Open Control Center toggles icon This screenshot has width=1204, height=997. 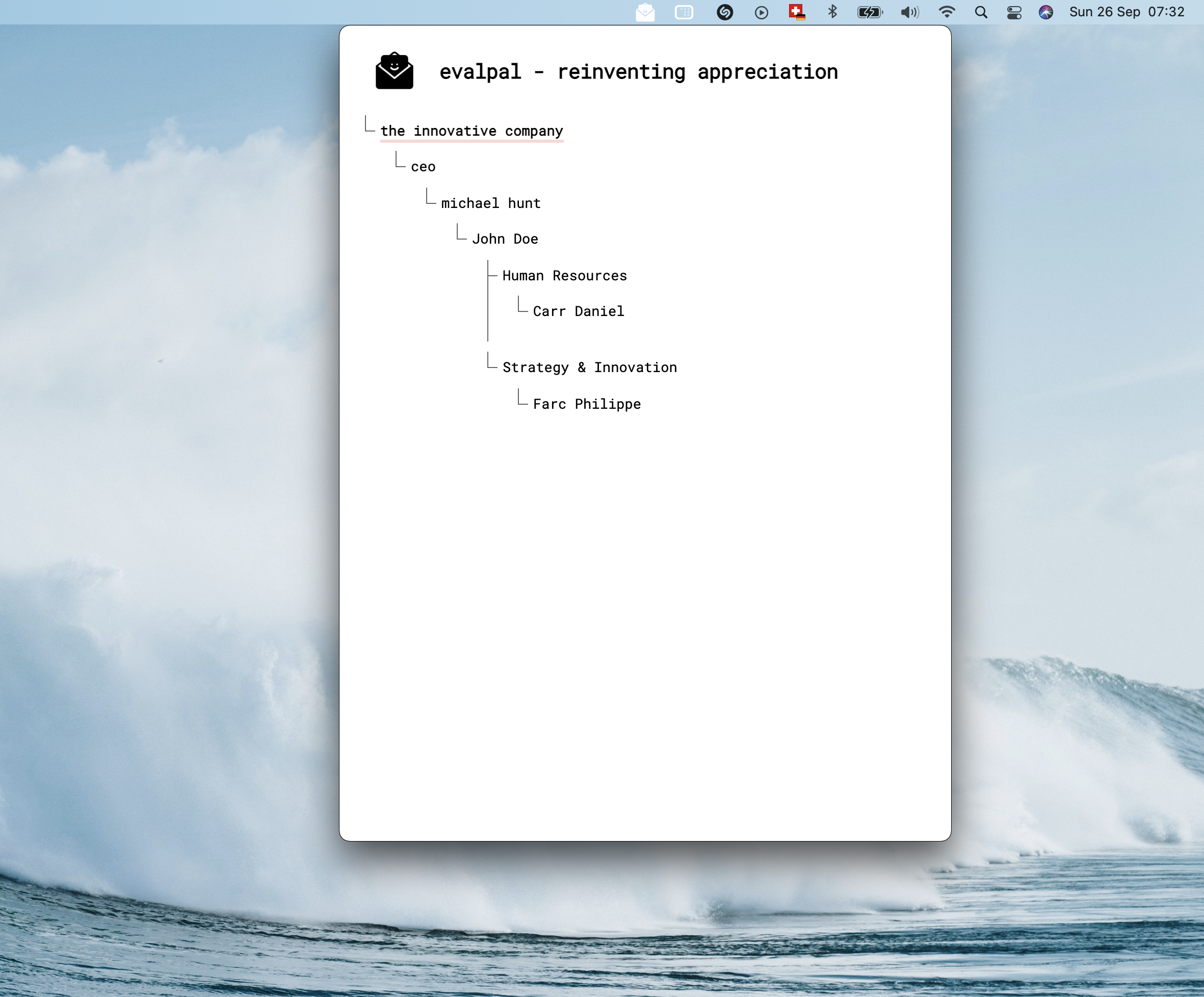1014,12
